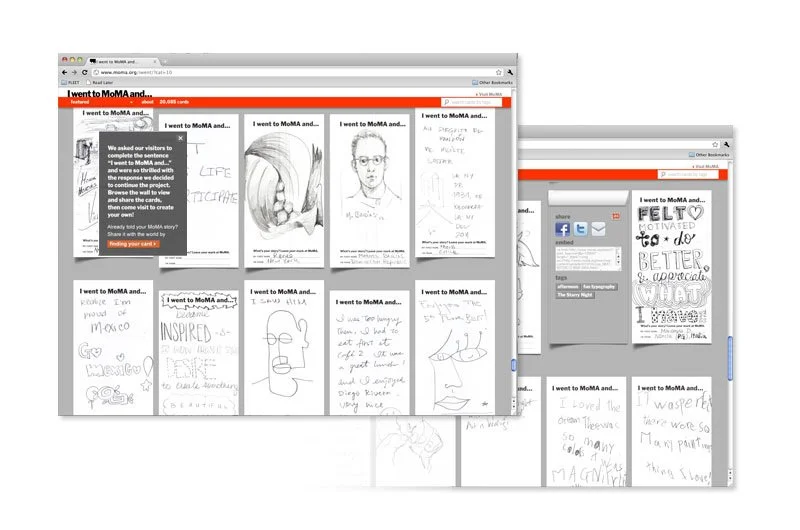Viewport: 800px width, 530px height.
Task: Focus the search cards field in back window
Action: [688, 174]
